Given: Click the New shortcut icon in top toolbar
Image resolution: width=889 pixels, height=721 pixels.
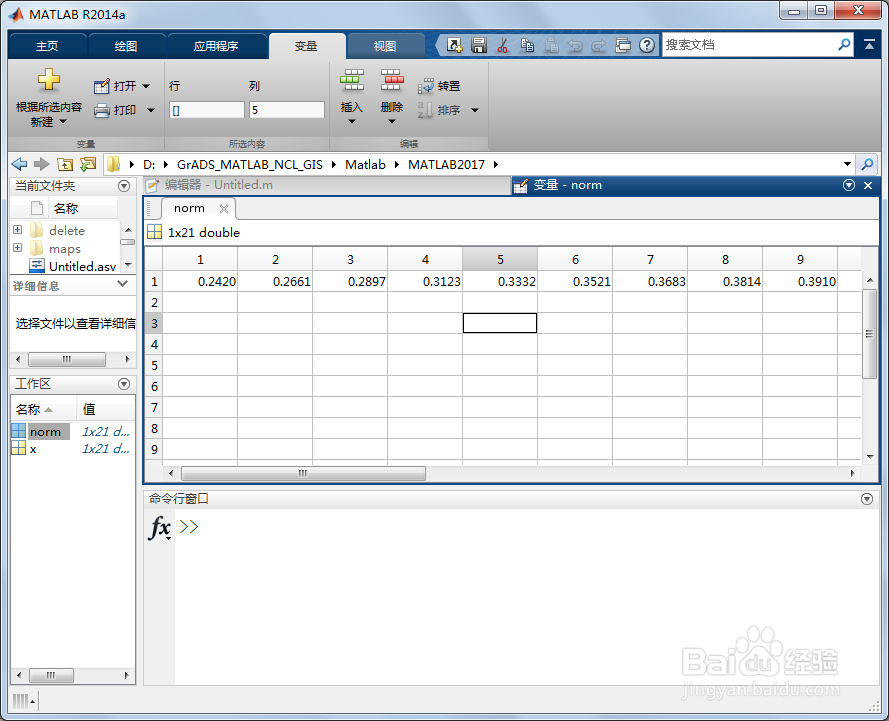Looking at the screenshot, I should (x=455, y=45).
